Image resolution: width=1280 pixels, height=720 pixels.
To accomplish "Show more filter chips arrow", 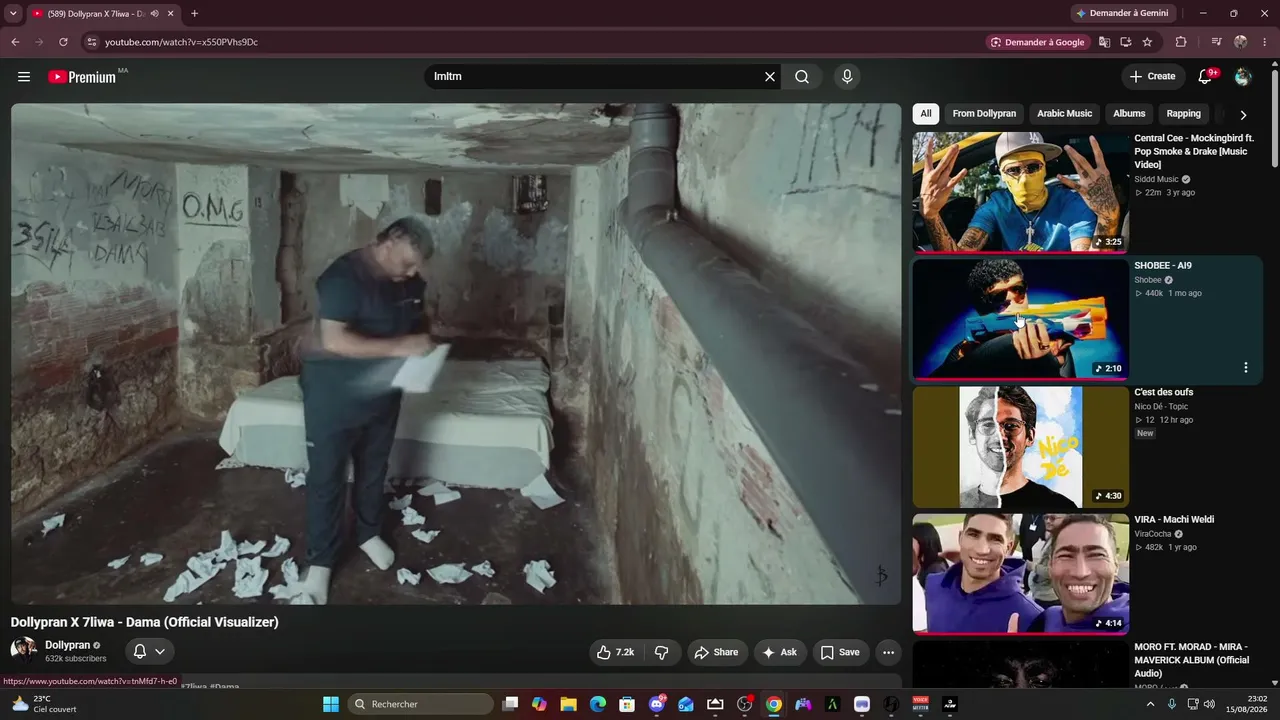I will 1243,115.
